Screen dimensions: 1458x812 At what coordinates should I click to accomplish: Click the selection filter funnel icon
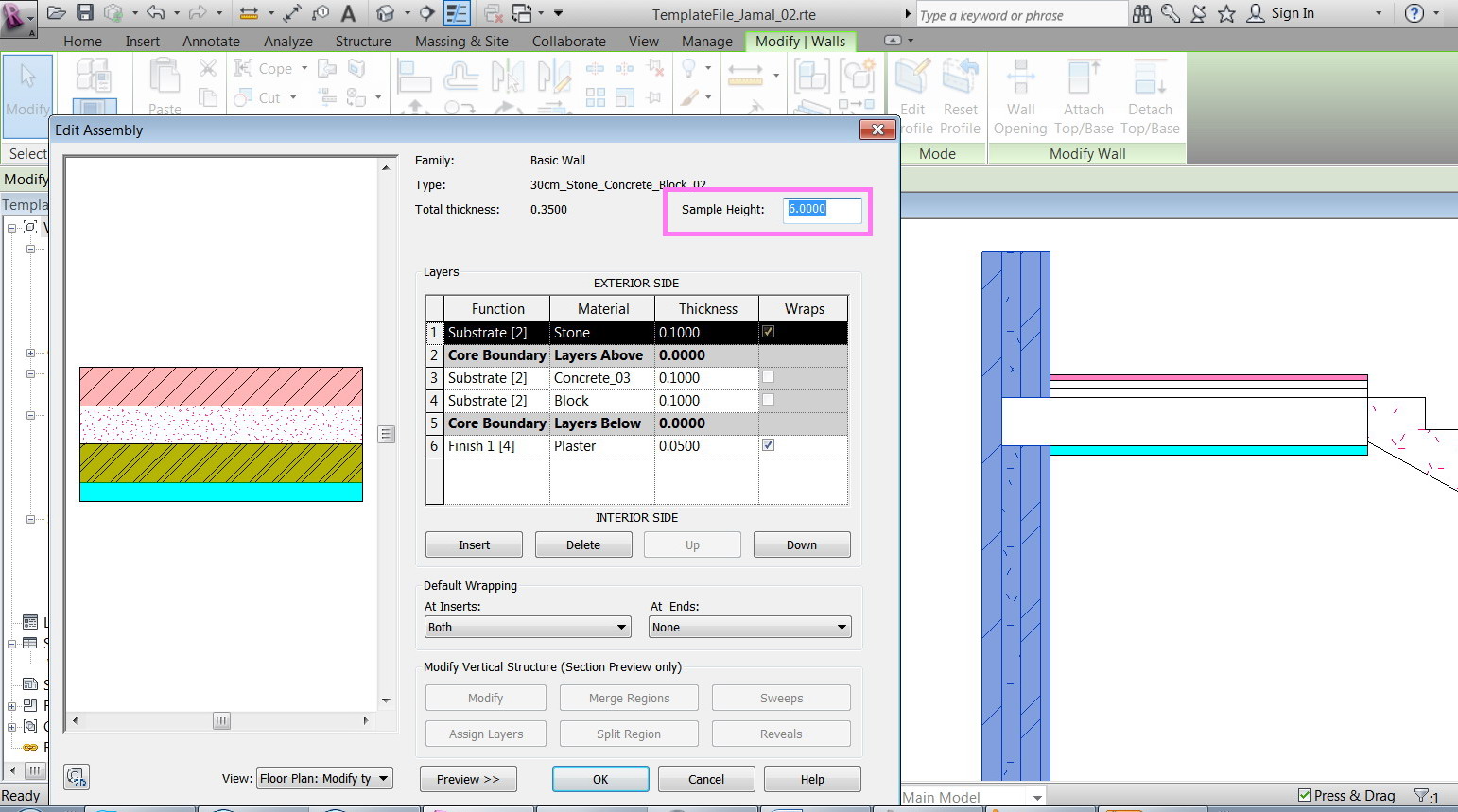1420,797
